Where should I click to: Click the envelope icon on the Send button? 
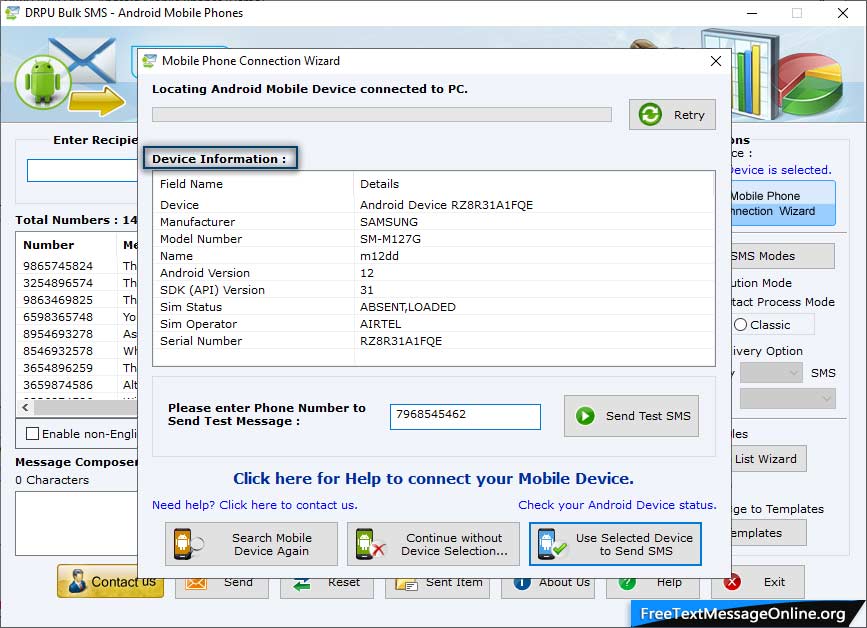pyautogui.click(x=196, y=584)
